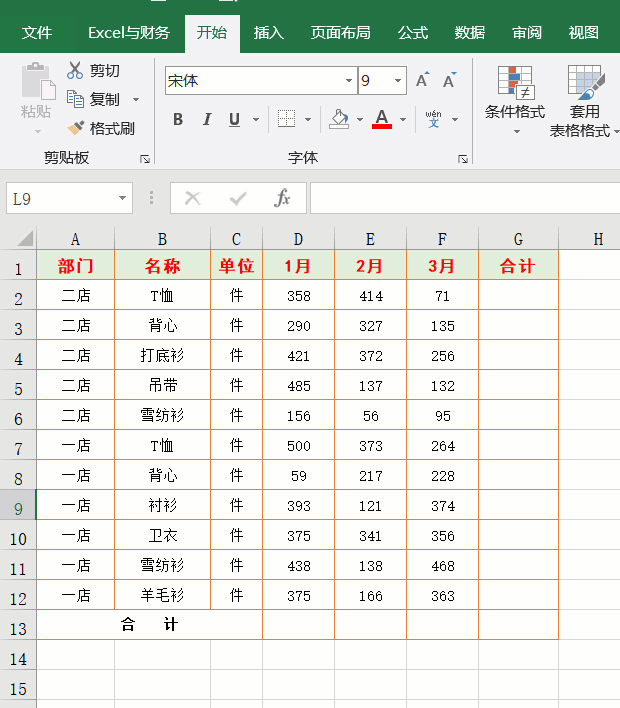Select column G header
This screenshot has width=620, height=708.
pos(518,238)
